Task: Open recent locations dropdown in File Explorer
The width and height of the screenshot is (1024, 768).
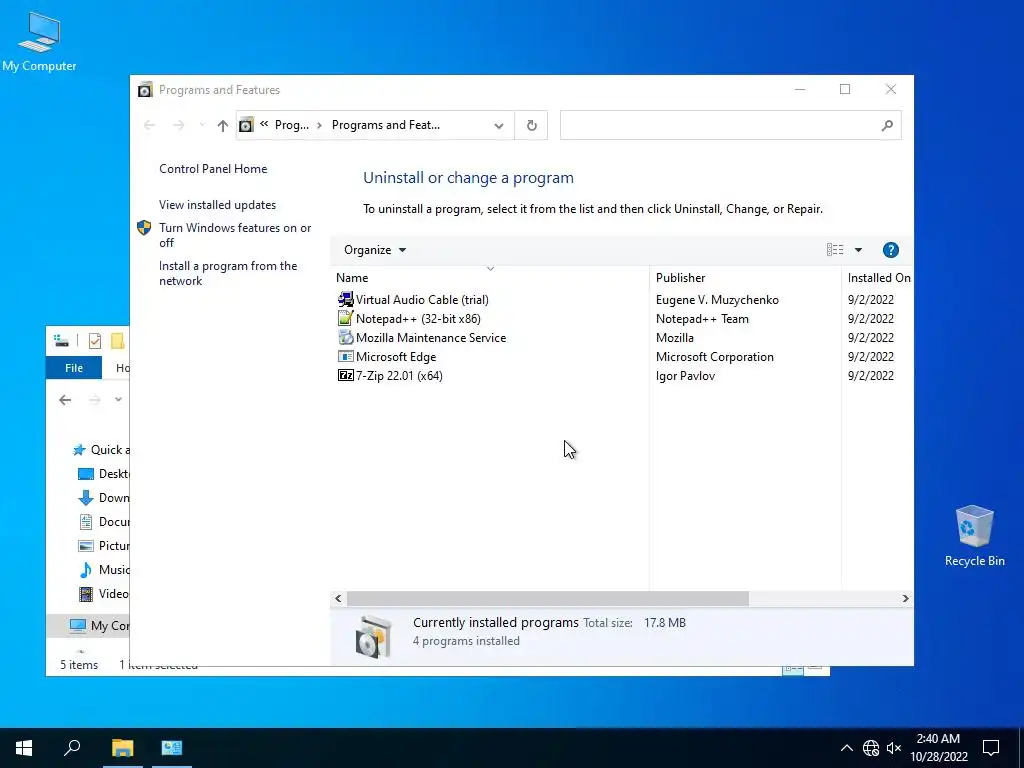Action: click(x=118, y=400)
